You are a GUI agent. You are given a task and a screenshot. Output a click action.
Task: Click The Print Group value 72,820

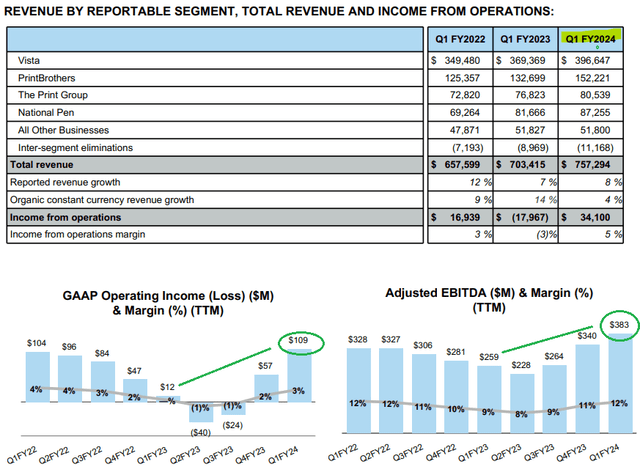coord(465,95)
